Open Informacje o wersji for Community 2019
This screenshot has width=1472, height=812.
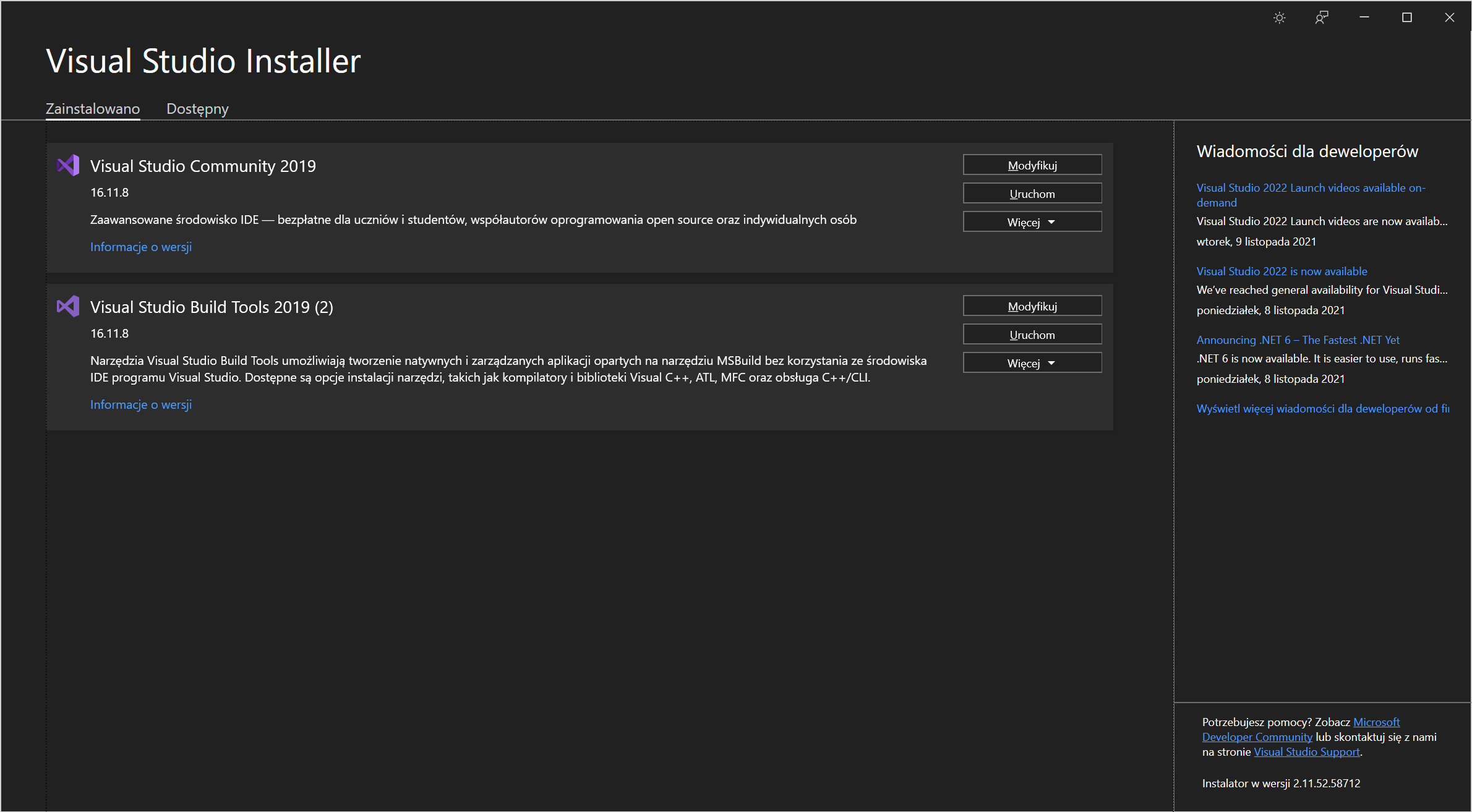[x=141, y=247]
